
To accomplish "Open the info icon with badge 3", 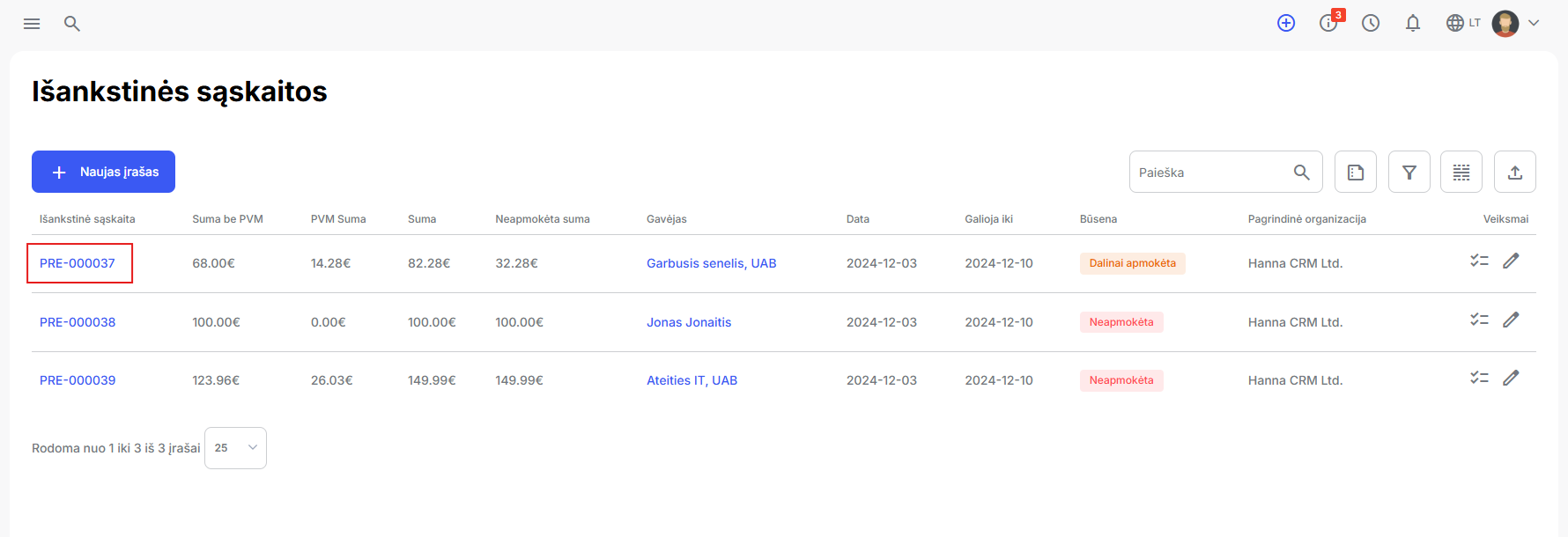I will pyautogui.click(x=1329, y=22).
